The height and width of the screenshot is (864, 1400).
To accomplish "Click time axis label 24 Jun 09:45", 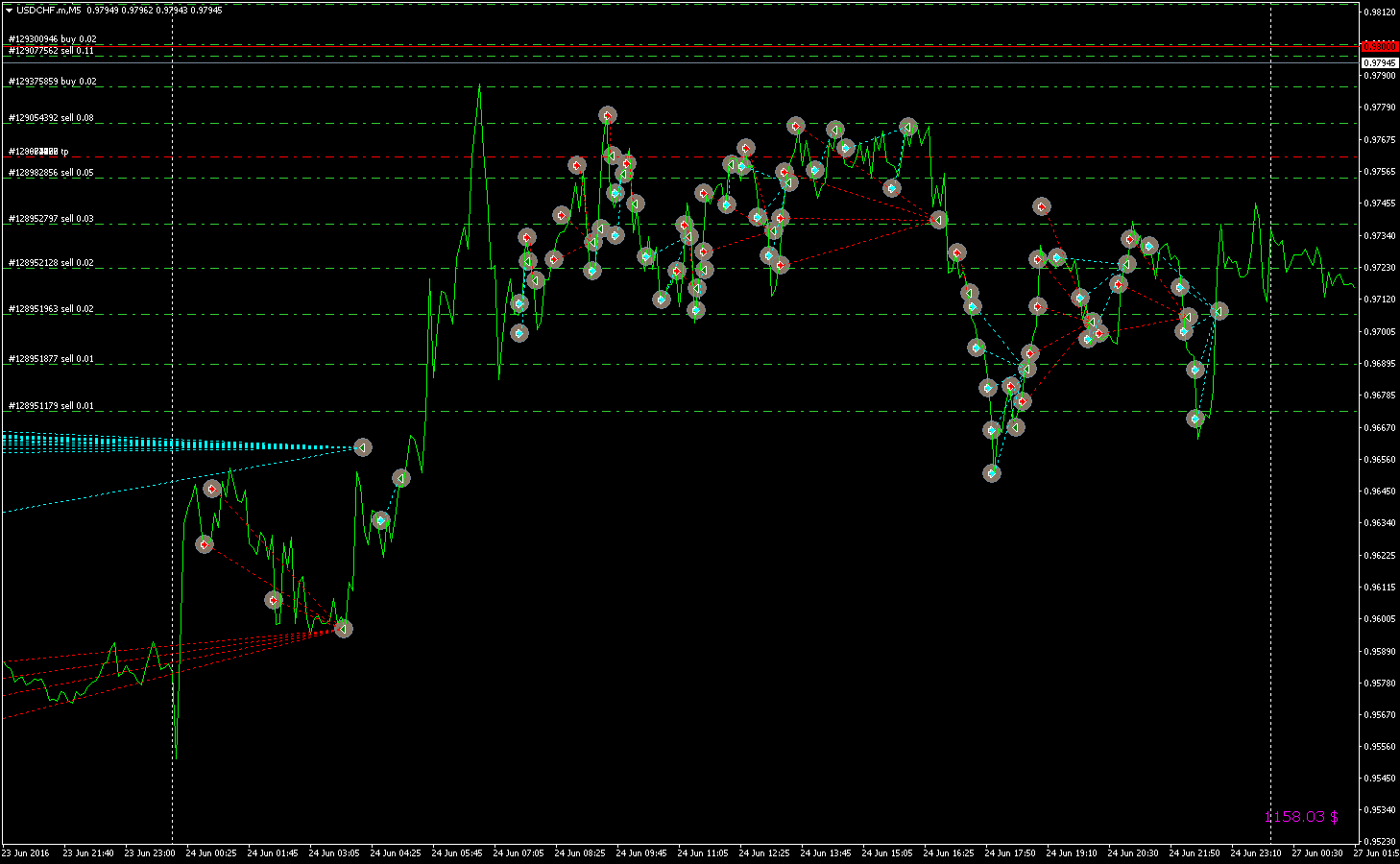I will [641, 852].
